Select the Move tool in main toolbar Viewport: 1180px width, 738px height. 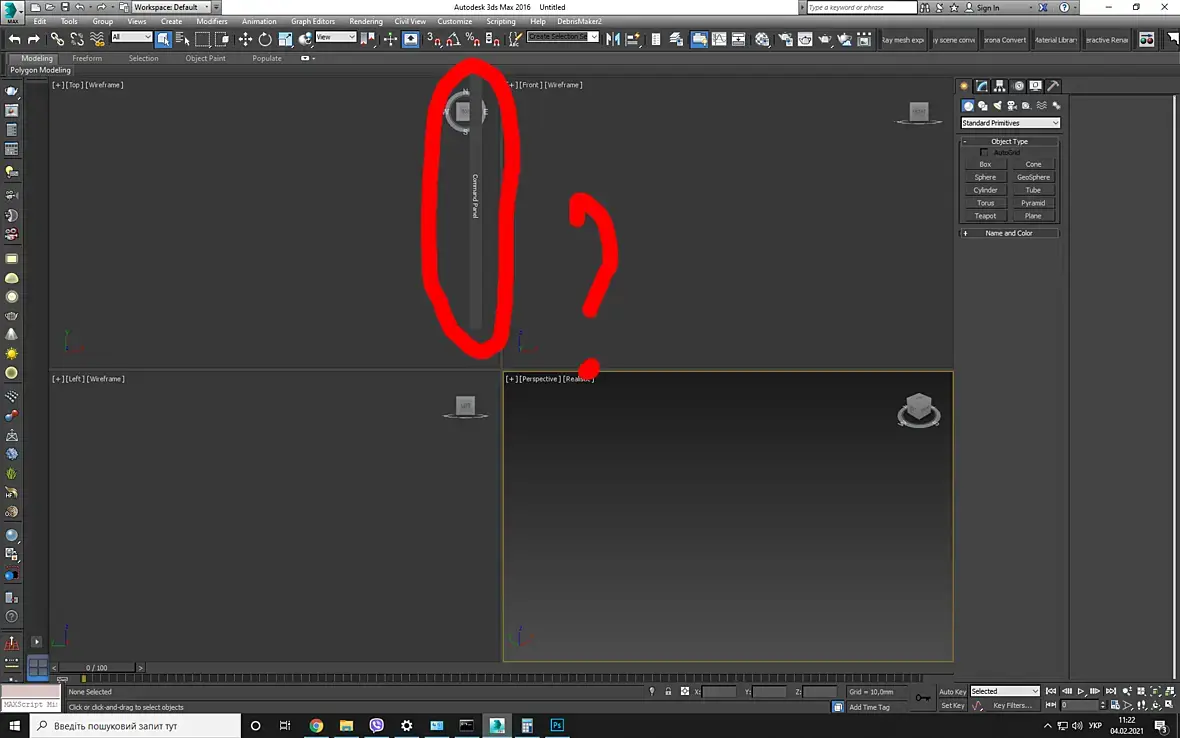pyautogui.click(x=245, y=39)
